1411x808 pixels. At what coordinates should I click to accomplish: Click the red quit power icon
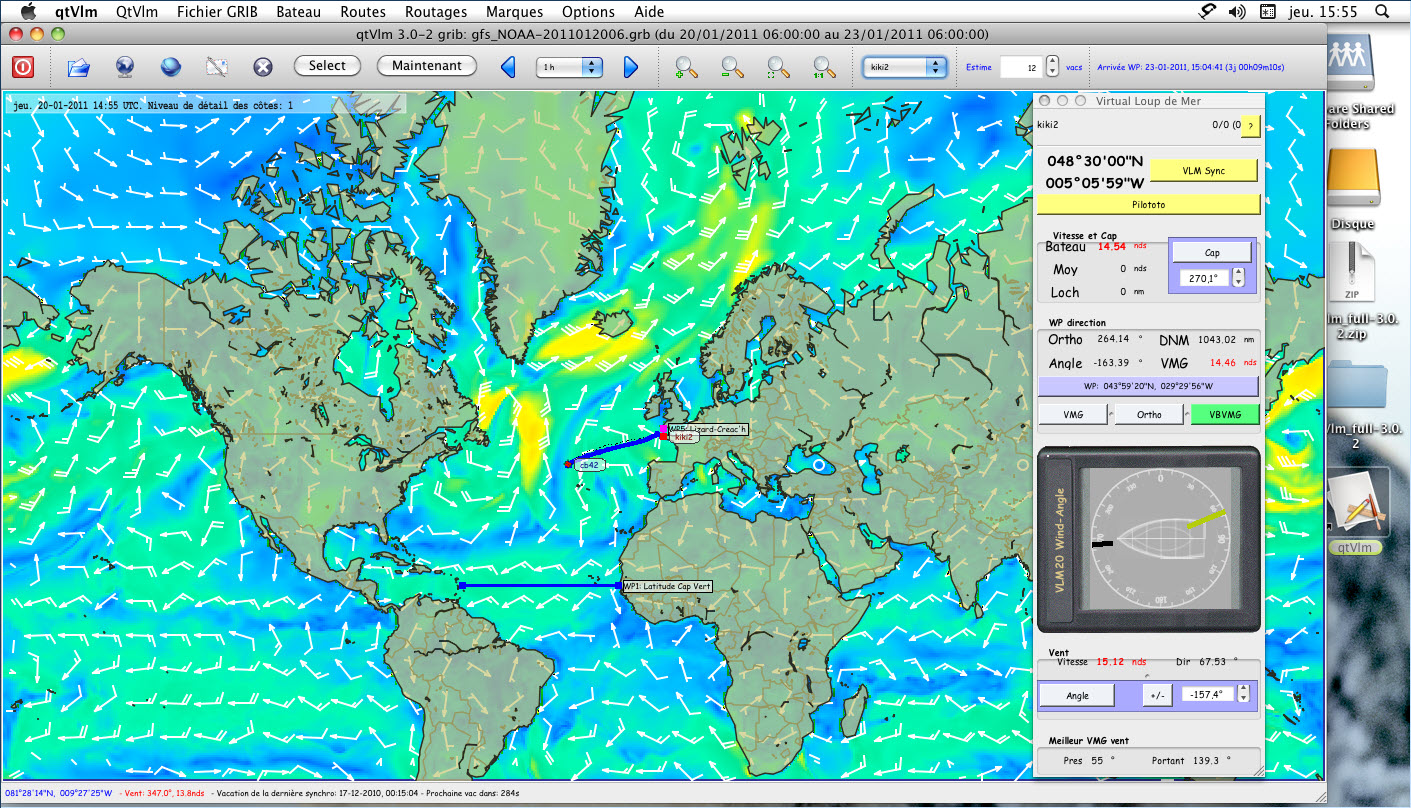pyautogui.click(x=23, y=67)
